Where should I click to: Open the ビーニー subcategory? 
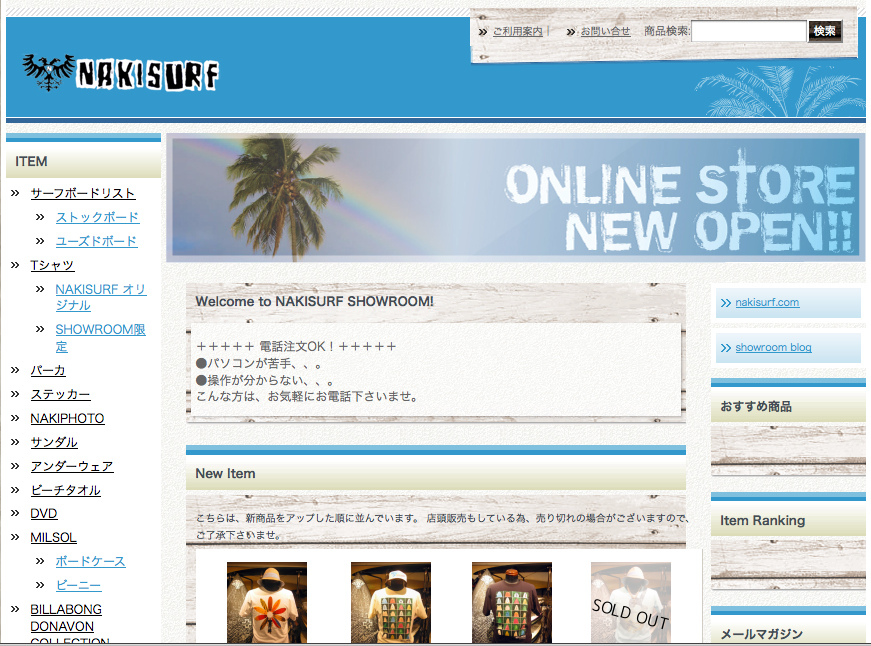[x=78, y=585]
